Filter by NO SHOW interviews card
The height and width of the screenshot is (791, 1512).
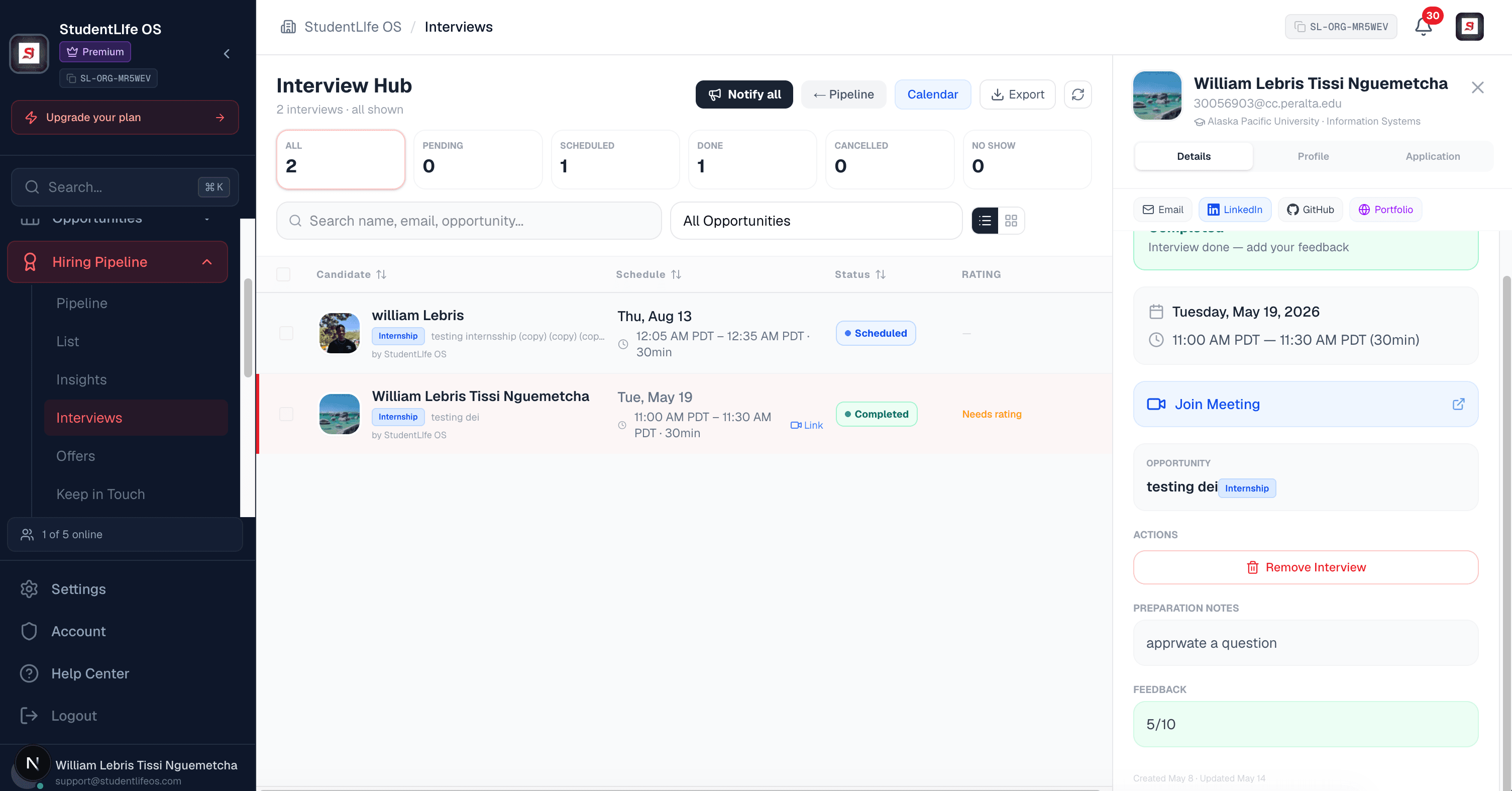[x=1027, y=160]
